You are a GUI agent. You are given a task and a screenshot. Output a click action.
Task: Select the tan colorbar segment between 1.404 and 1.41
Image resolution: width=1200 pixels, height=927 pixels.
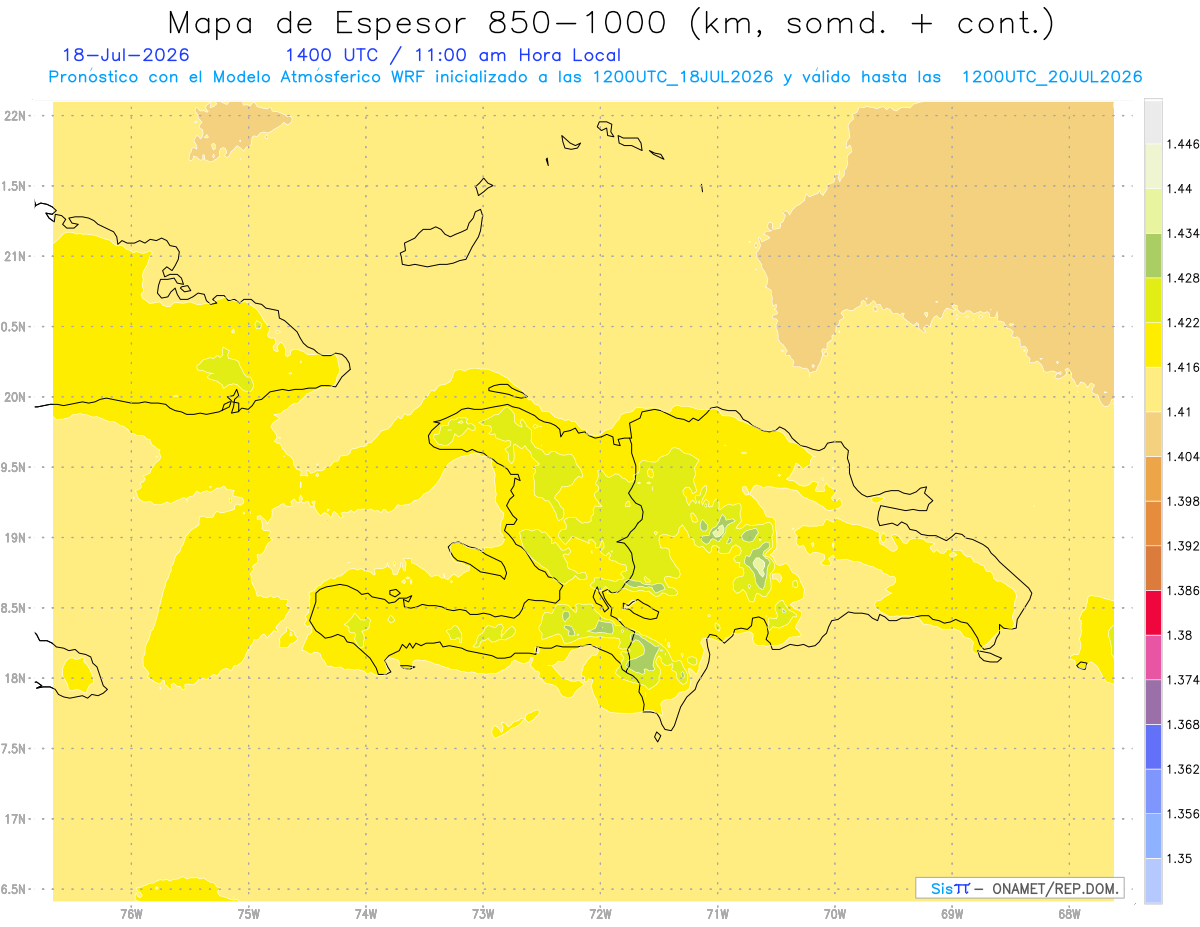coord(1153,434)
